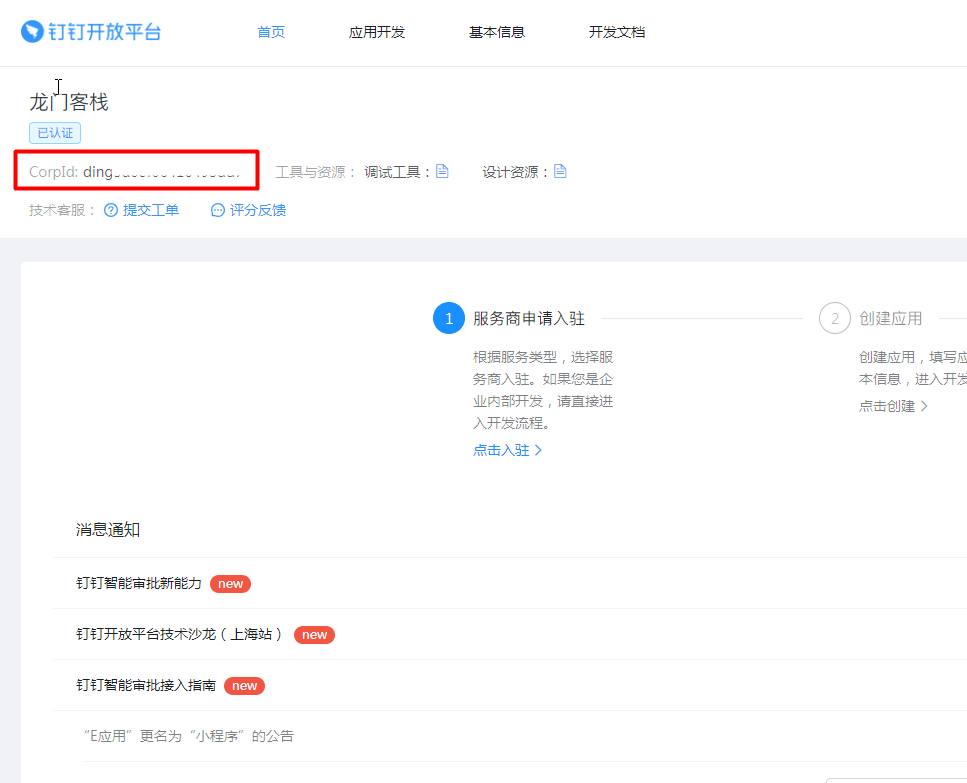This screenshot has width=967, height=783.
Task: Click the 工具与资源 label
Action: [315, 172]
